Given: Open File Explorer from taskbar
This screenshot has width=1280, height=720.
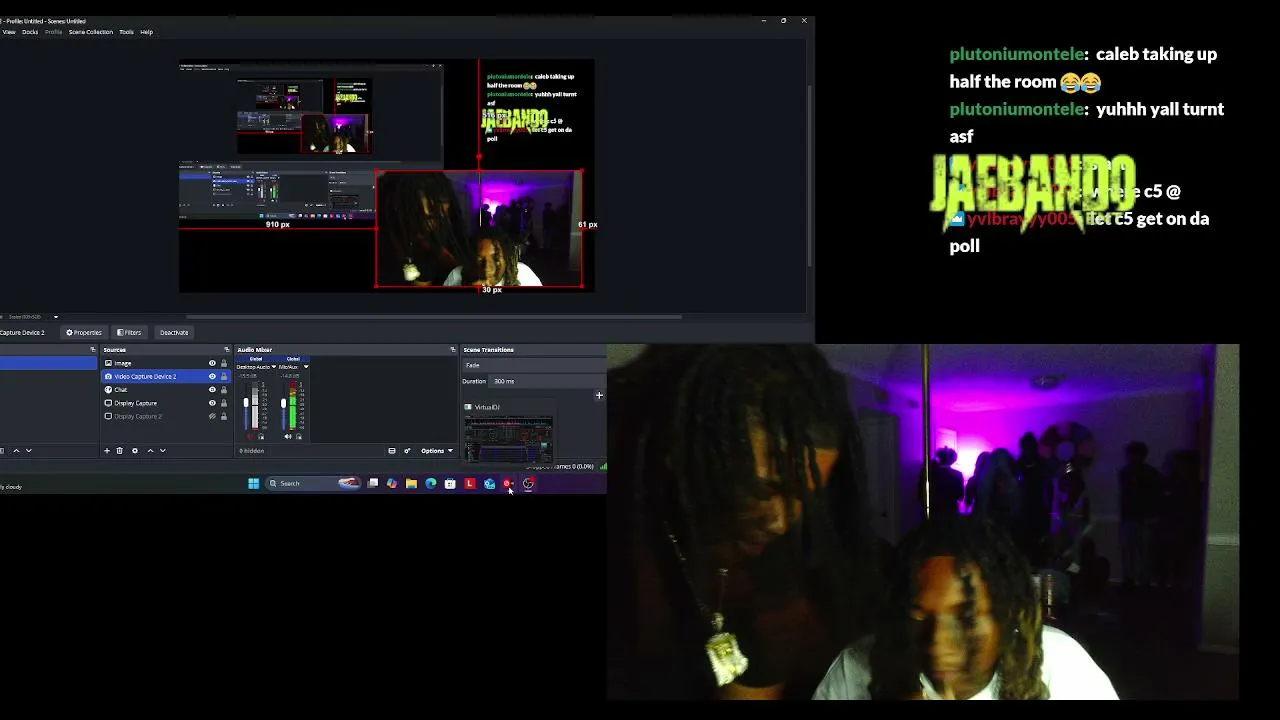Looking at the screenshot, I should pyautogui.click(x=411, y=484).
